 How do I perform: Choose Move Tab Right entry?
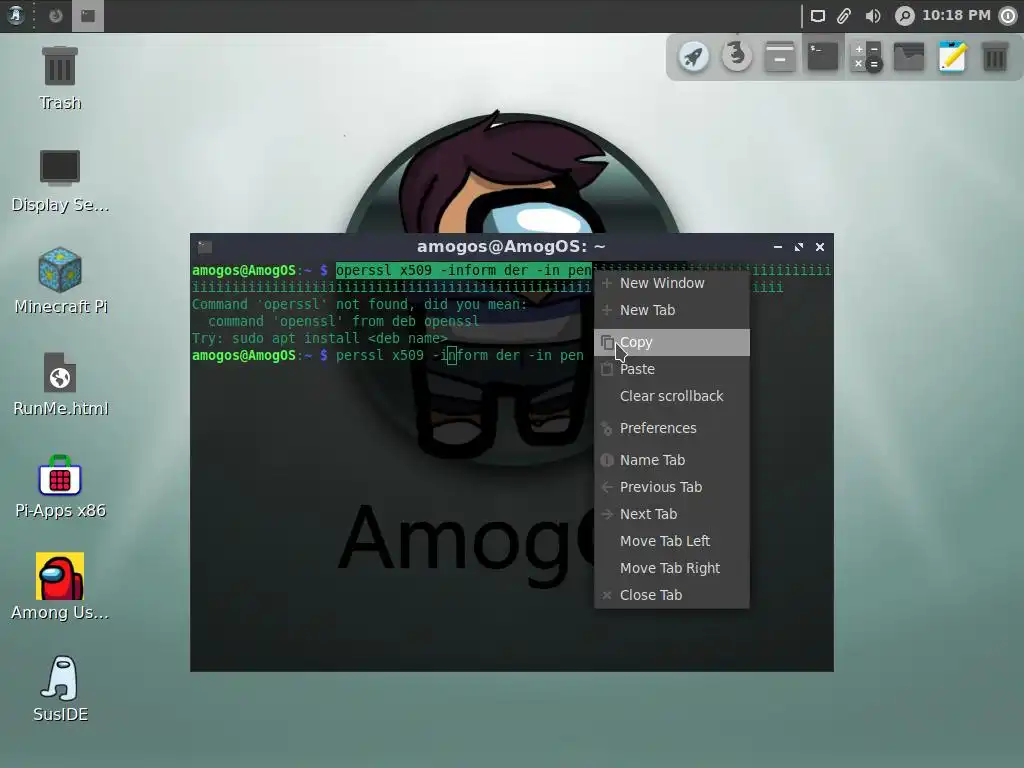click(672, 568)
